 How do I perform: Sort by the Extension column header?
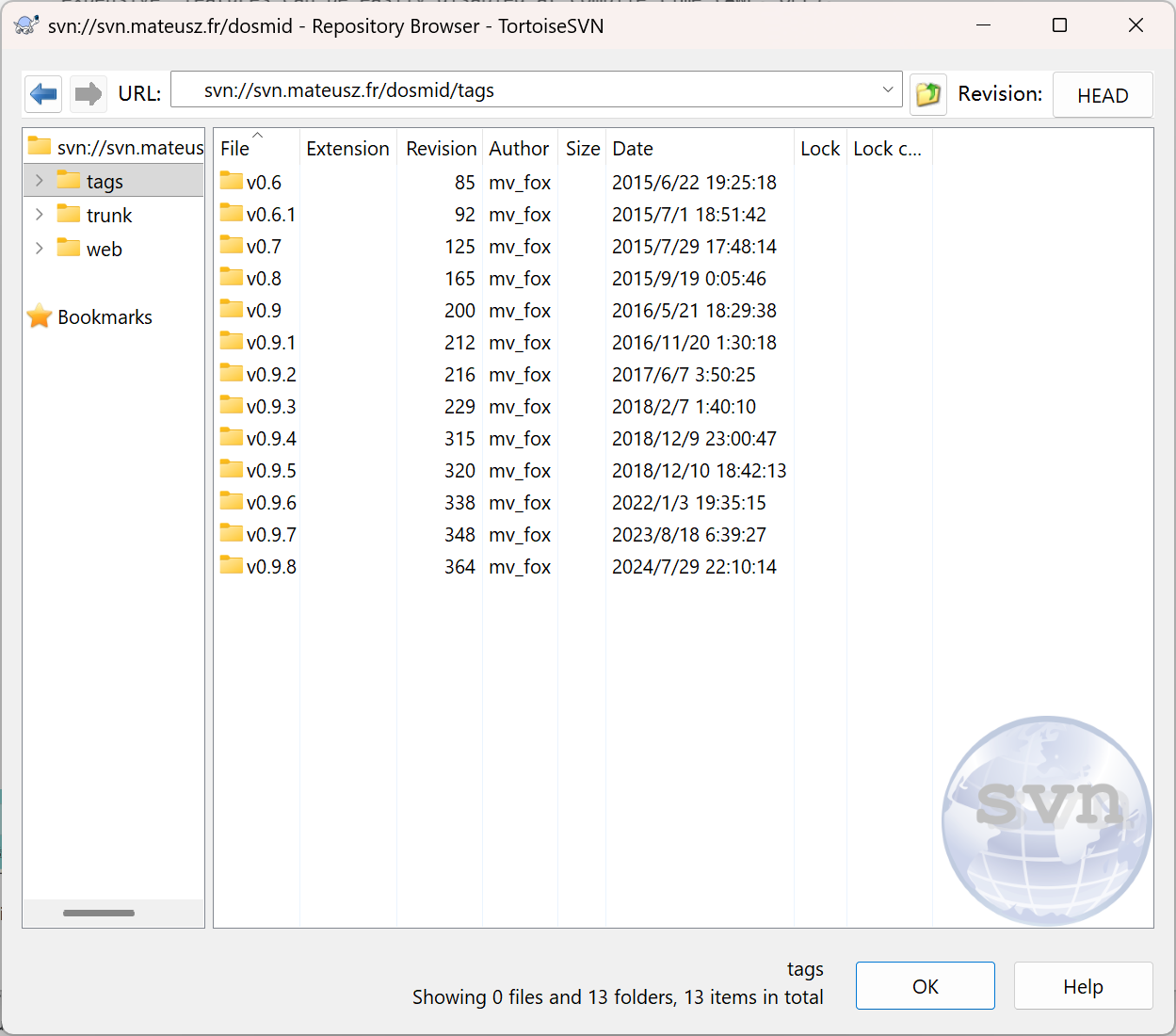tap(347, 148)
